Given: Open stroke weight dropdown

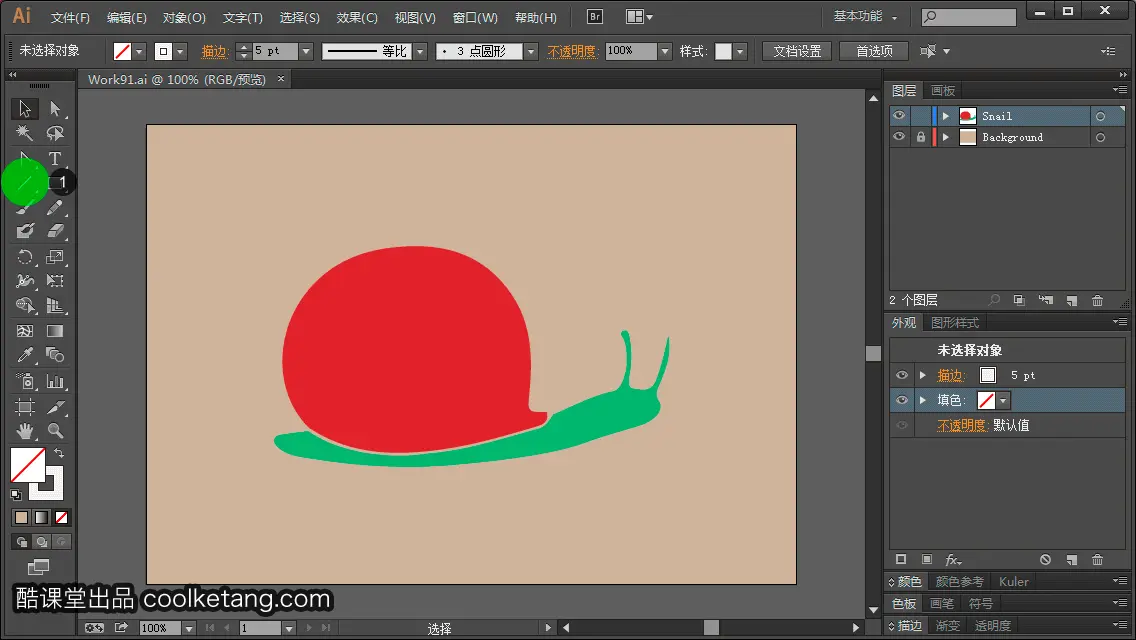Looking at the screenshot, I should [x=306, y=51].
